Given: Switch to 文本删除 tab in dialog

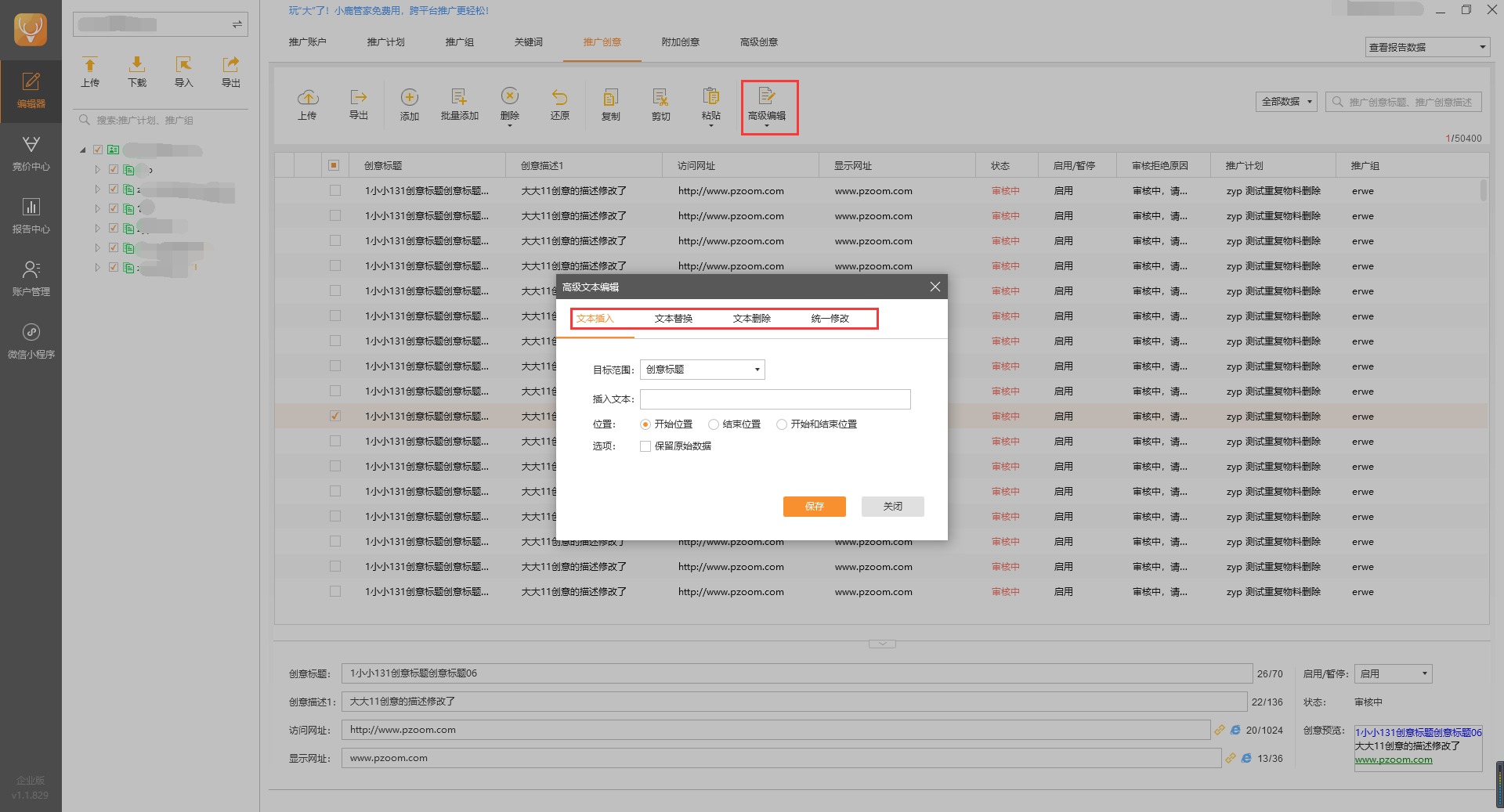Looking at the screenshot, I should pos(752,319).
